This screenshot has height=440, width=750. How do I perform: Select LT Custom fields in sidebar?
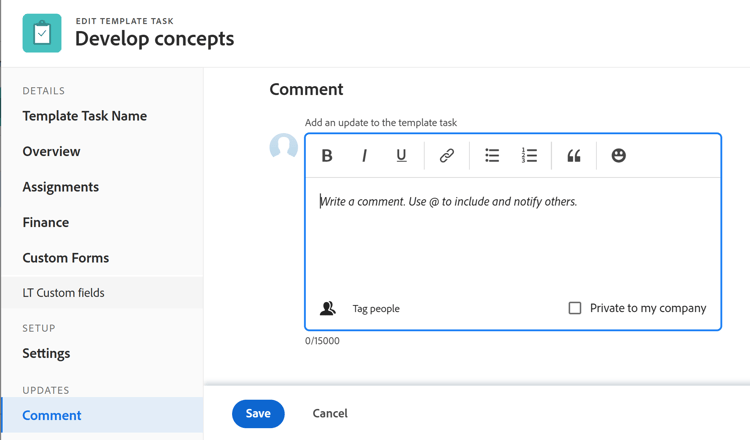(64, 293)
